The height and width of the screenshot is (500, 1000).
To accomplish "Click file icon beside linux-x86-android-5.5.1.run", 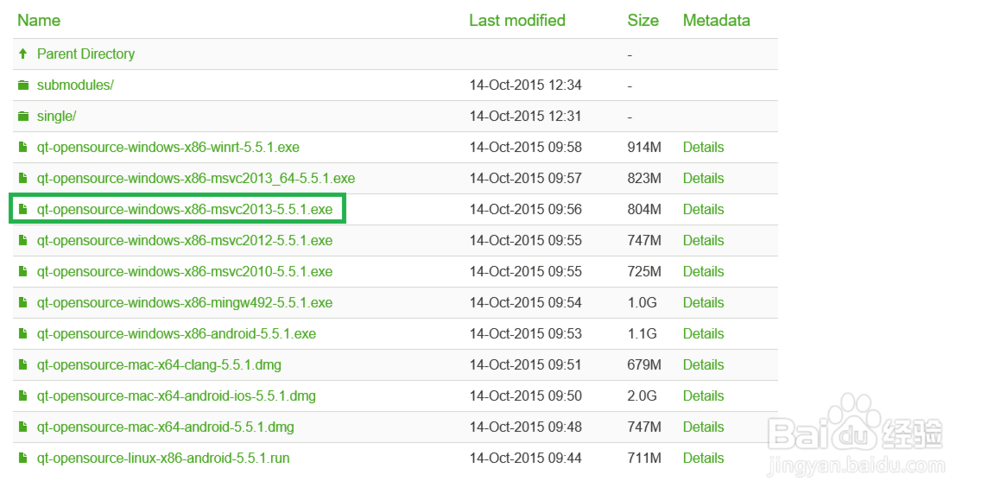I will tap(23, 459).
